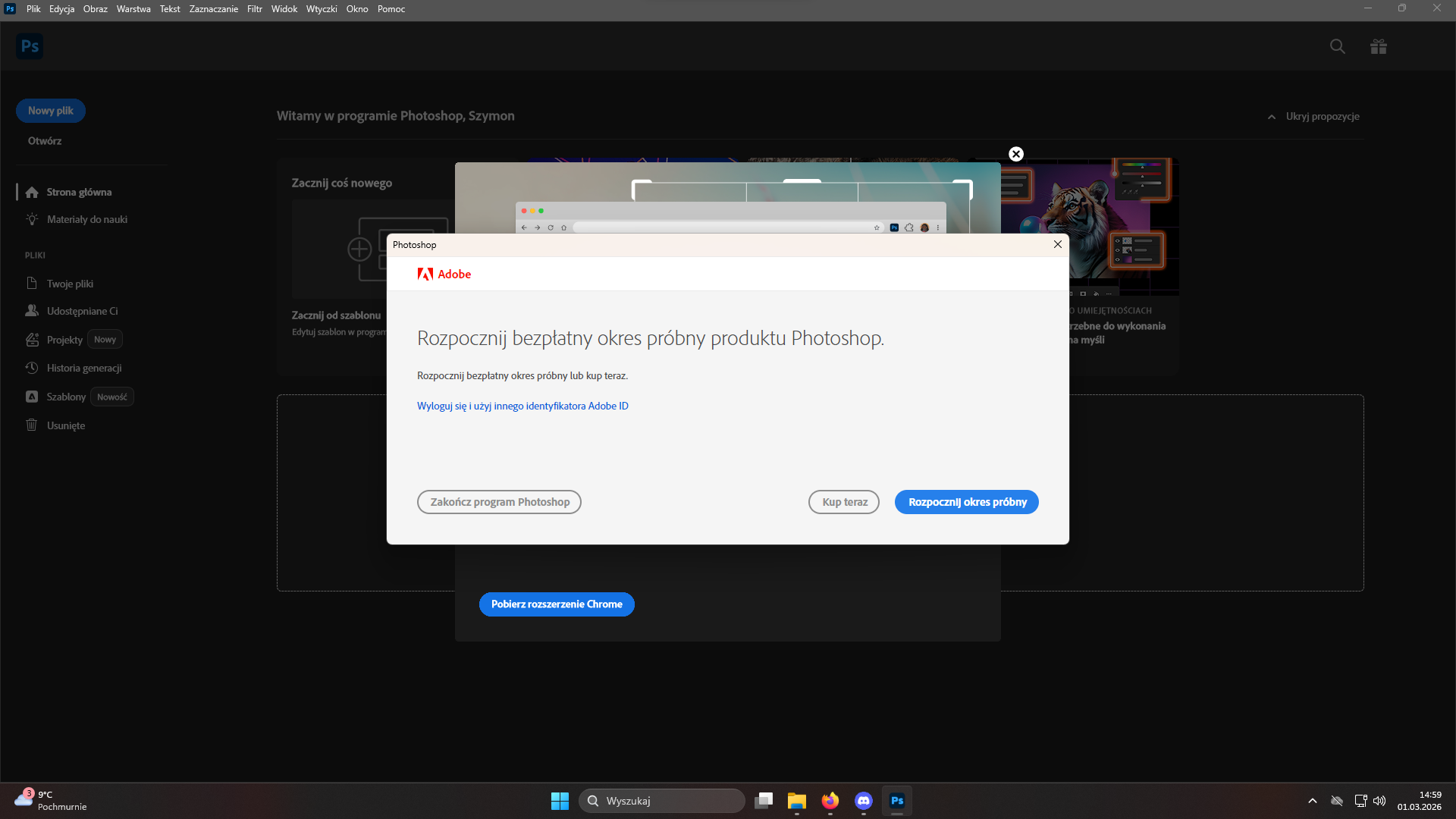Click Rozpocznij okres próbny button
1456x819 pixels.
click(x=967, y=502)
